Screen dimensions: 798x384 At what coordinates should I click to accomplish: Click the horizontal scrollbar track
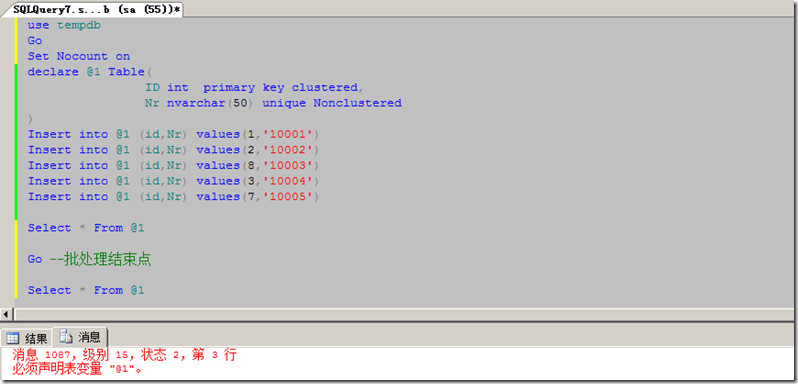click(402, 313)
